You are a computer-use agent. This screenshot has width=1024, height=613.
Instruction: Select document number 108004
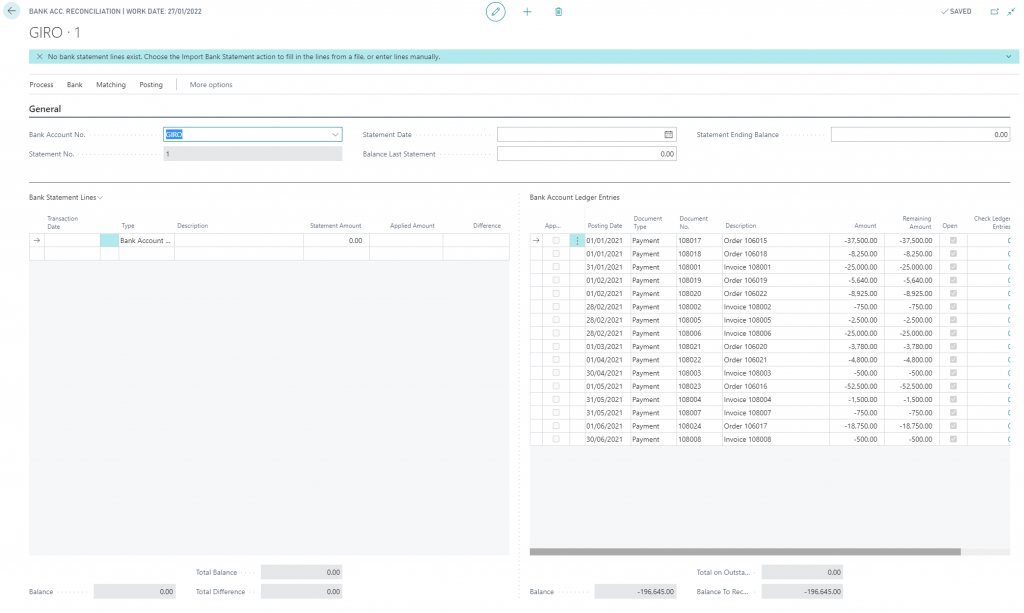tap(690, 400)
